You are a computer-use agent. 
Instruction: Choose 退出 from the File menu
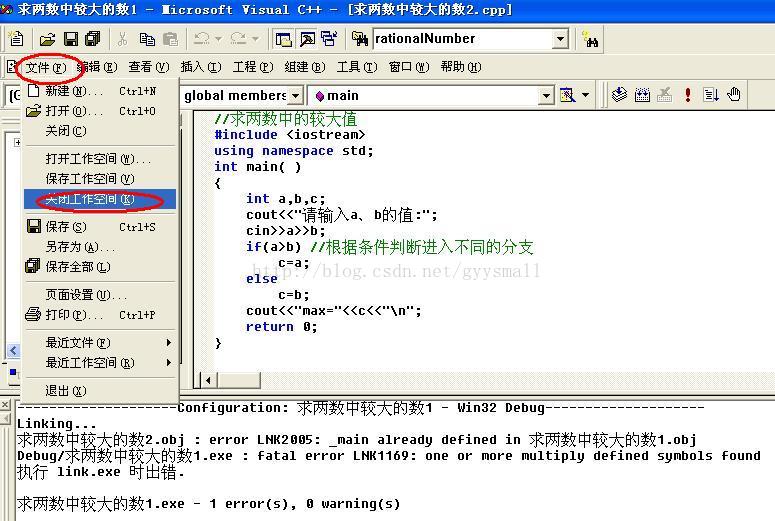[x=100, y=391]
